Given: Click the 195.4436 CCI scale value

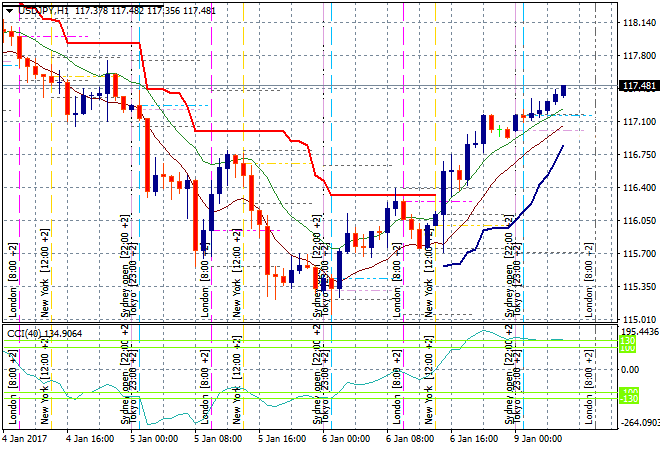Looking at the screenshot, I should (x=640, y=332).
